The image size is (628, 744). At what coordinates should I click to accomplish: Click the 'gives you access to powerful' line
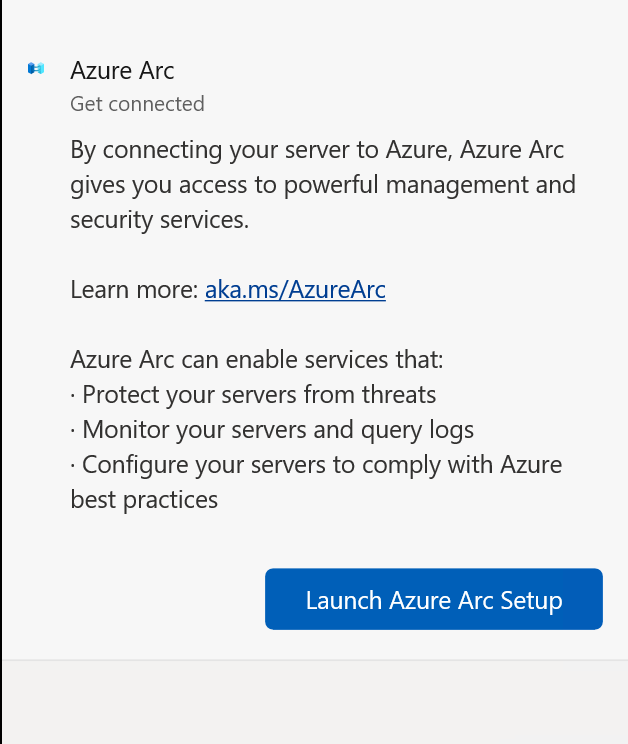pyautogui.click(x=323, y=185)
